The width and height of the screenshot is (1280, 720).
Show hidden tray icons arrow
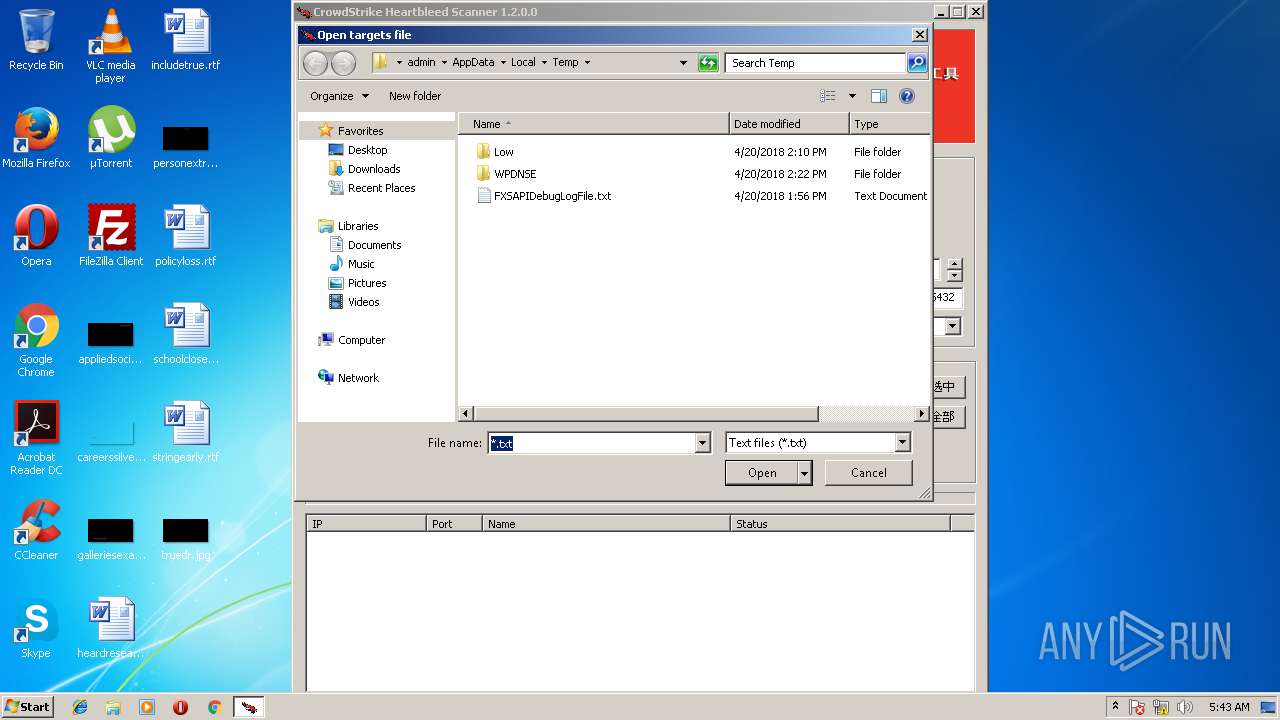coord(1115,707)
